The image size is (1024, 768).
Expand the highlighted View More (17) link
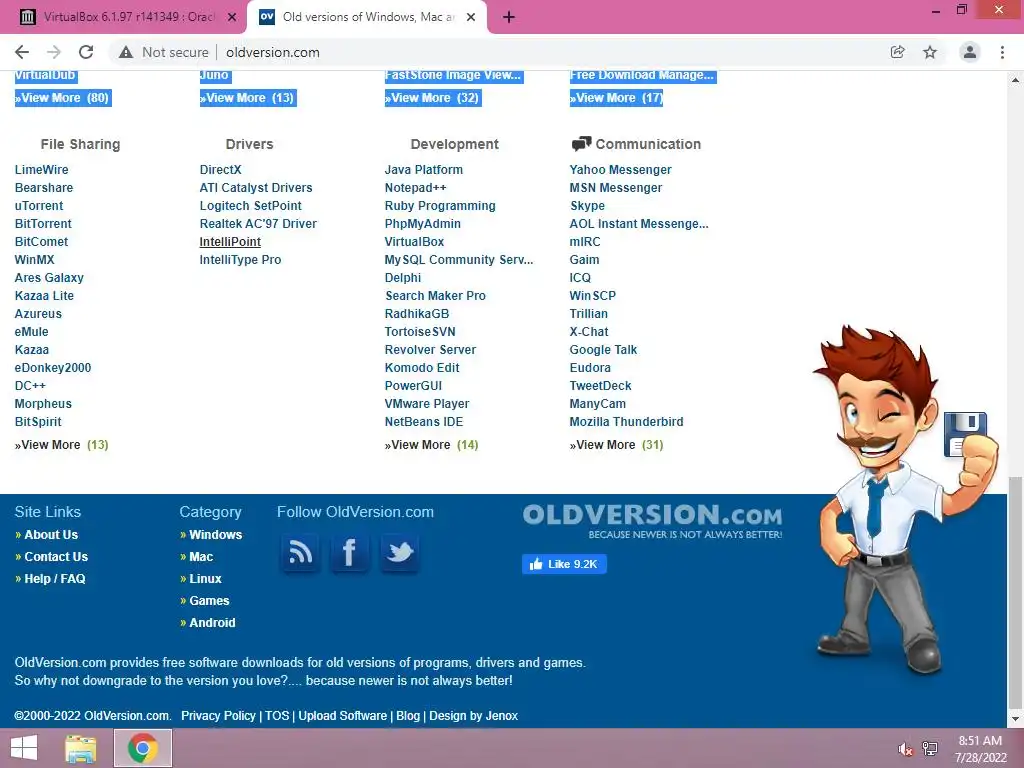pyautogui.click(x=616, y=98)
